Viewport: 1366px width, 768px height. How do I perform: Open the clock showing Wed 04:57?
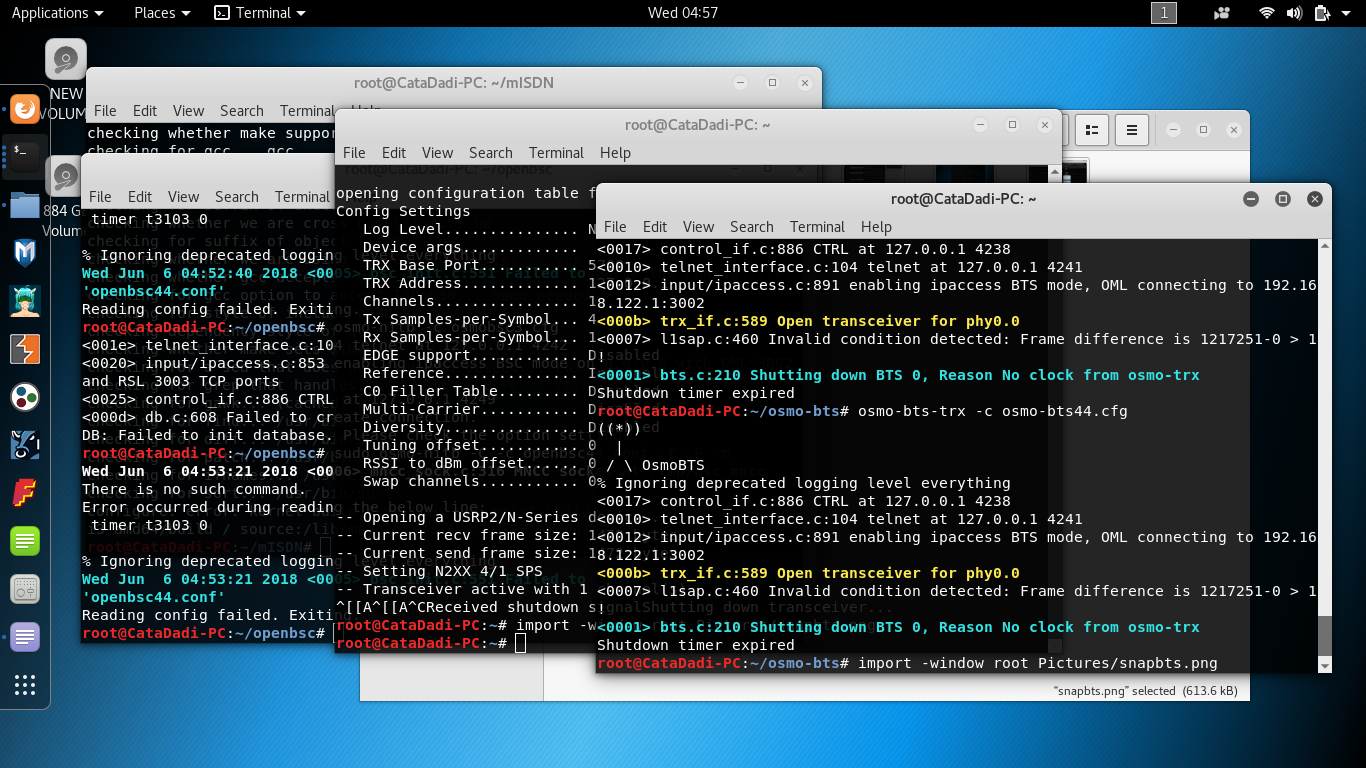pyautogui.click(x=683, y=13)
